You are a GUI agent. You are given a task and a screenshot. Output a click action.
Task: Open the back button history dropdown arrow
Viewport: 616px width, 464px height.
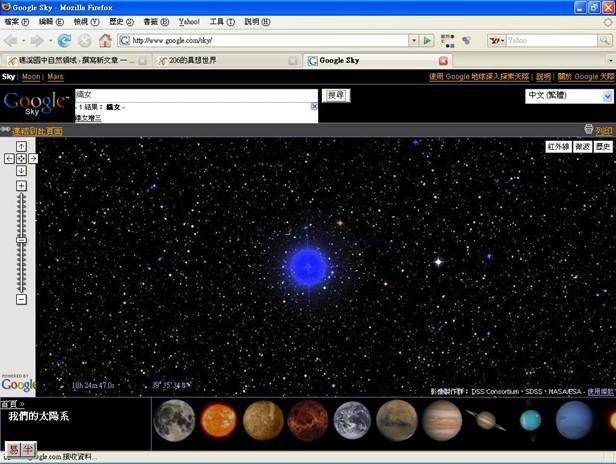23,40
